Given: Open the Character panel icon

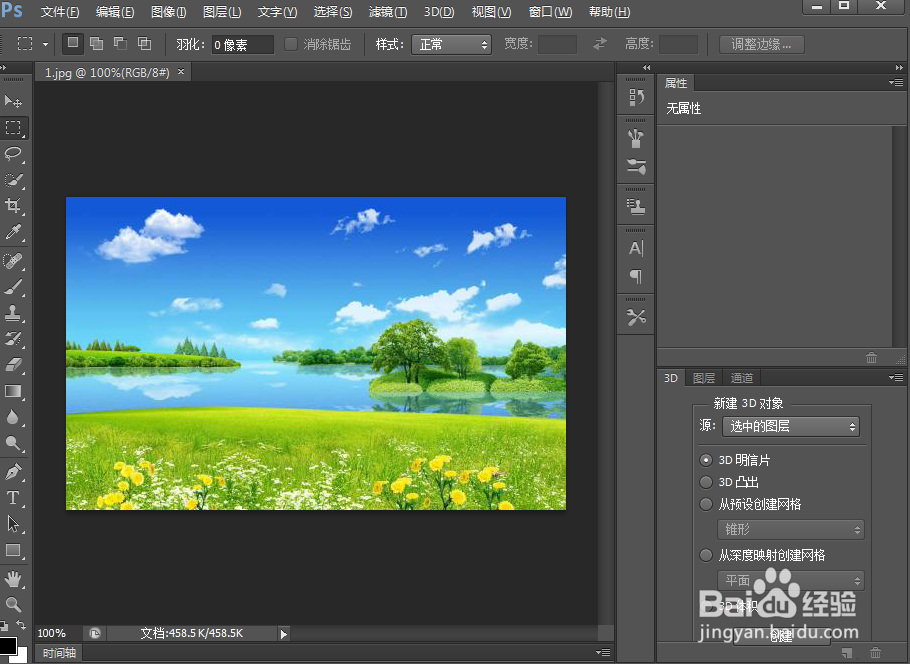Looking at the screenshot, I should [636, 248].
